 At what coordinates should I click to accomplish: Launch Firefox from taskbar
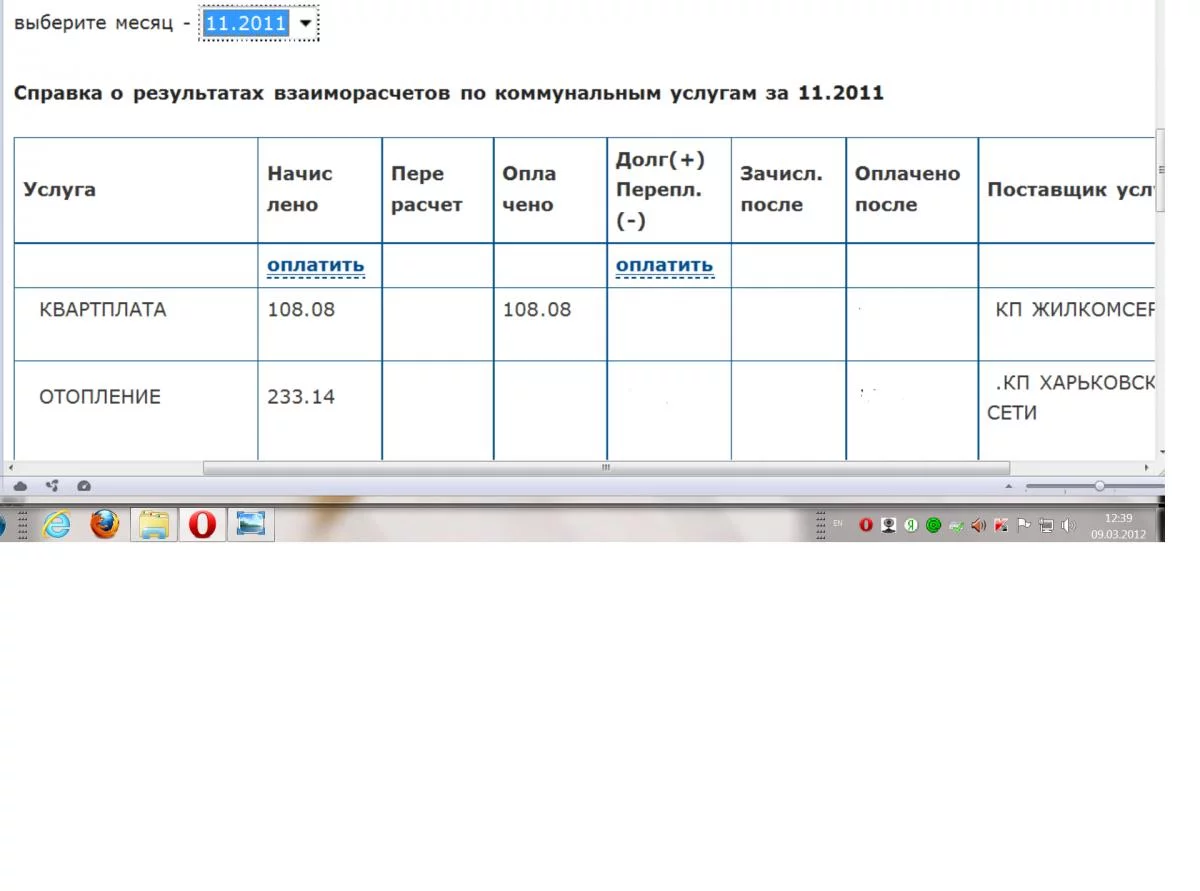pyautogui.click(x=105, y=524)
